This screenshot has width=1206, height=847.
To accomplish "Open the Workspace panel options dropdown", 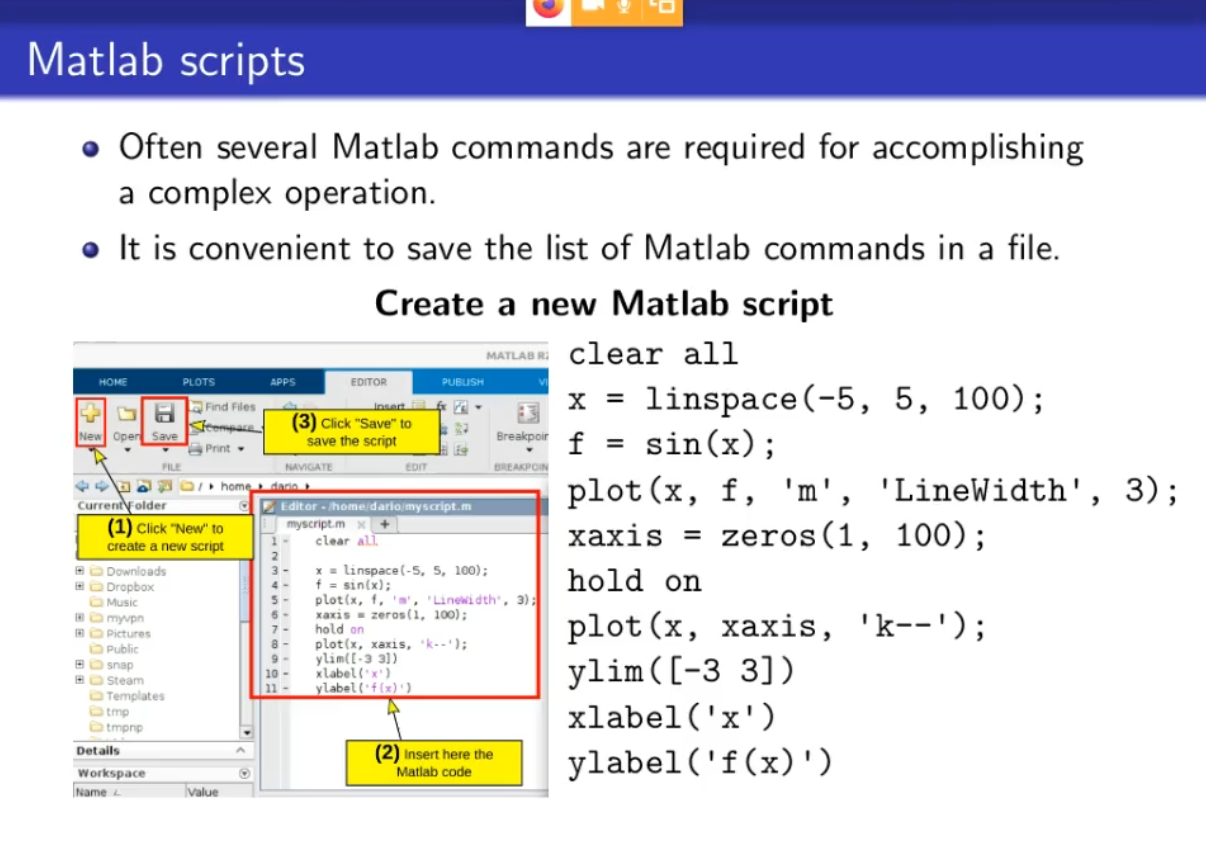I will tap(244, 773).
